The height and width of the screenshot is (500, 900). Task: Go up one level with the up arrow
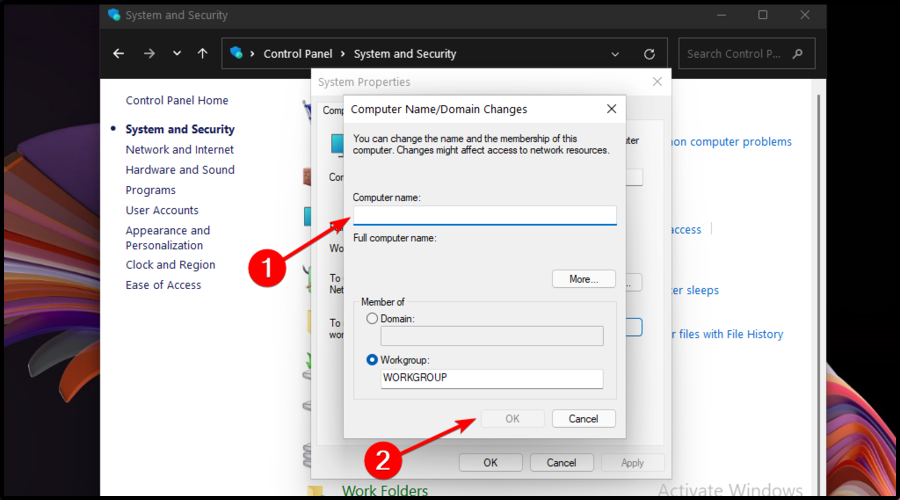(203, 53)
